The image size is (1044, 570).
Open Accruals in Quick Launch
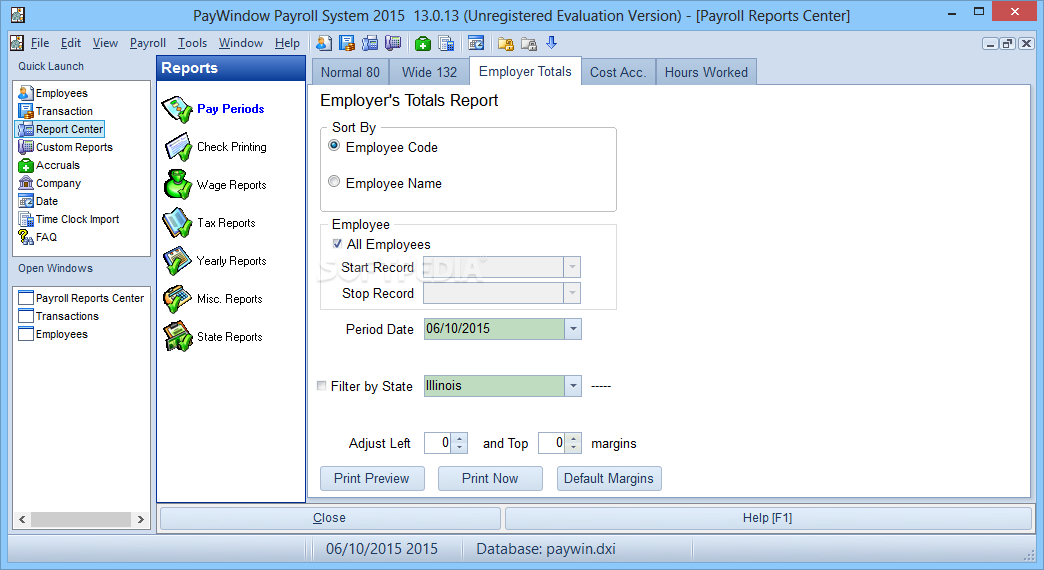point(49,165)
